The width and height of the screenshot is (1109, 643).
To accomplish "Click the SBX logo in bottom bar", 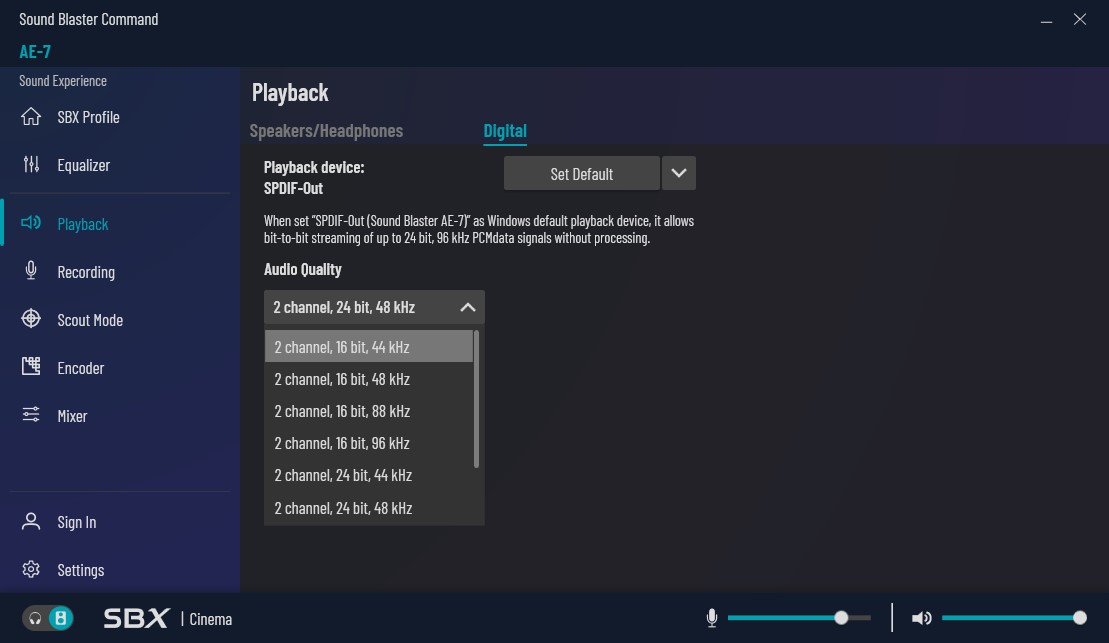I will (136, 618).
